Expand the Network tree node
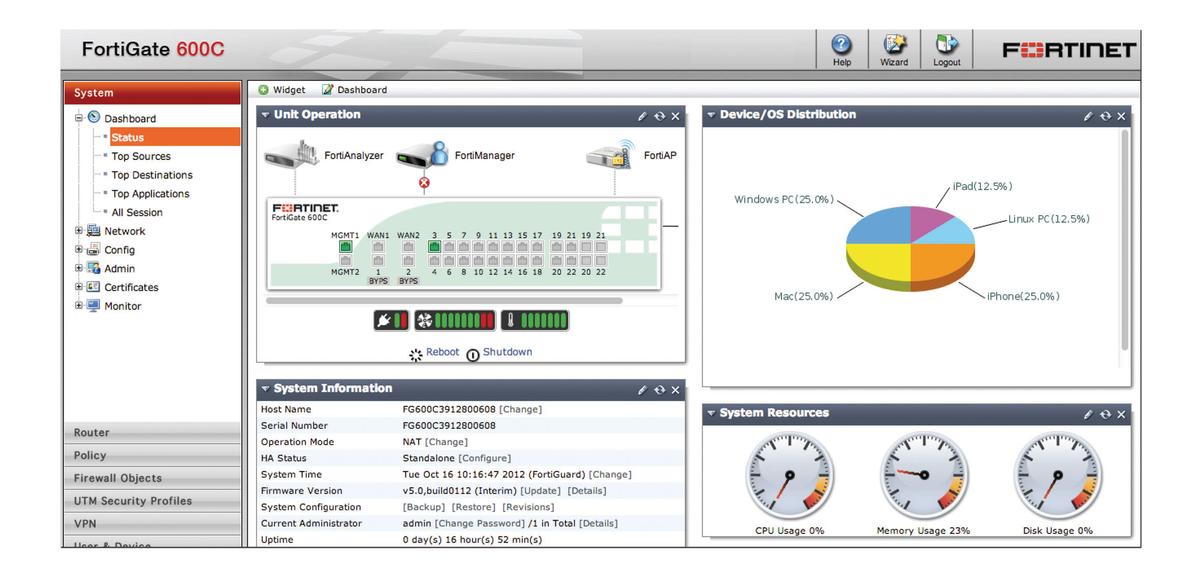 click(x=79, y=231)
